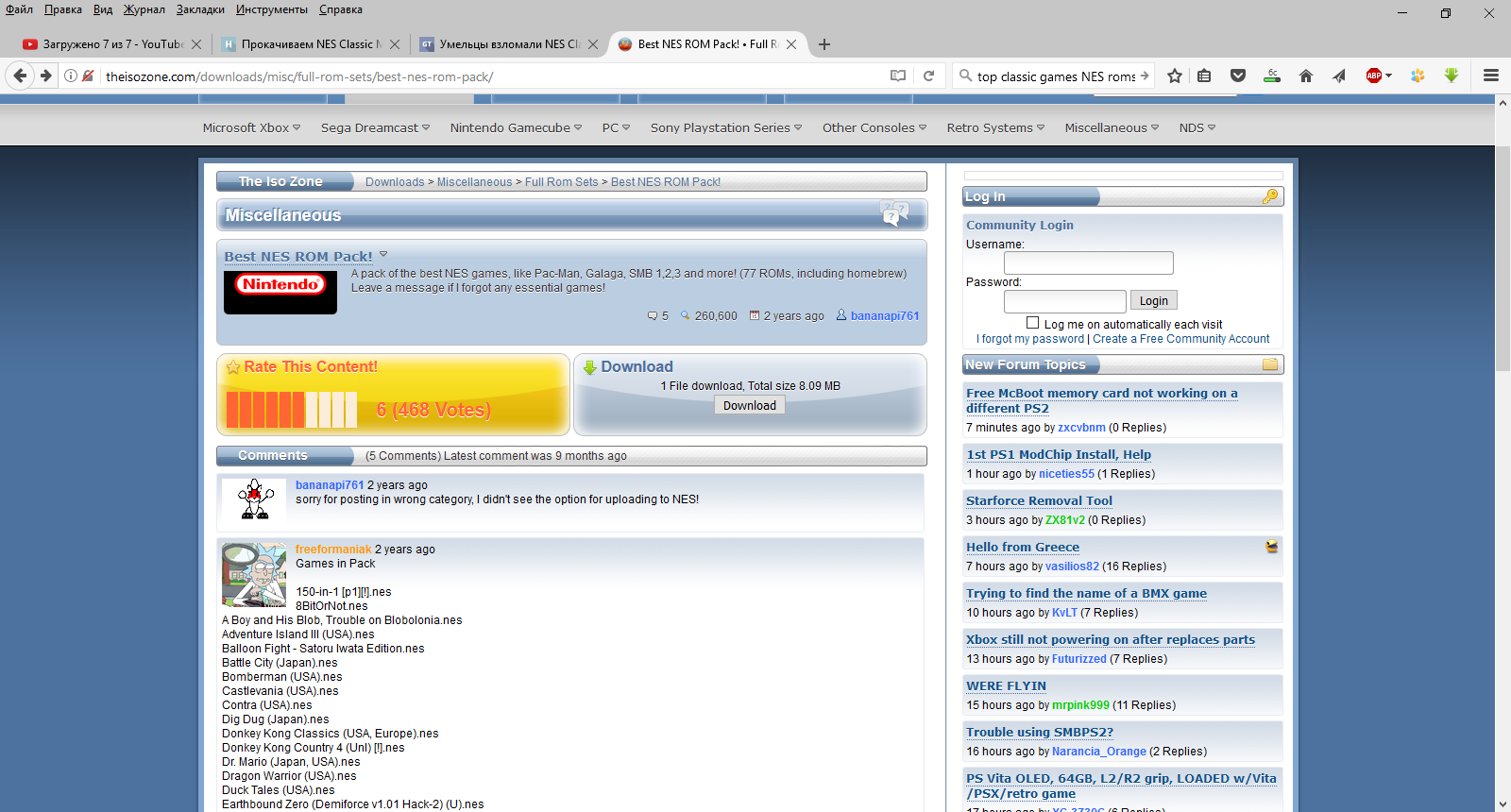The height and width of the screenshot is (812, 1511).
Task: Enable Log me on automatically each visit
Action: pyautogui.click(x=1032, y=323)
